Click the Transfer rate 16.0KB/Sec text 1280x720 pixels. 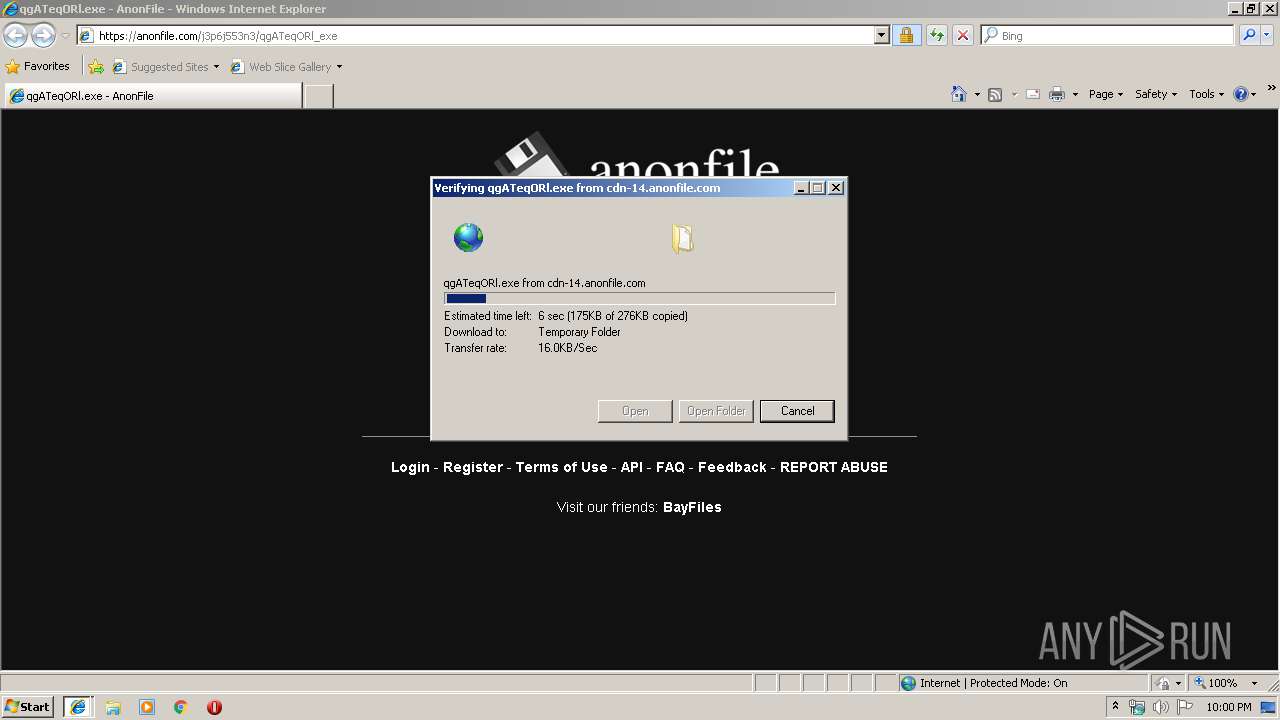(x=520, y=348)
